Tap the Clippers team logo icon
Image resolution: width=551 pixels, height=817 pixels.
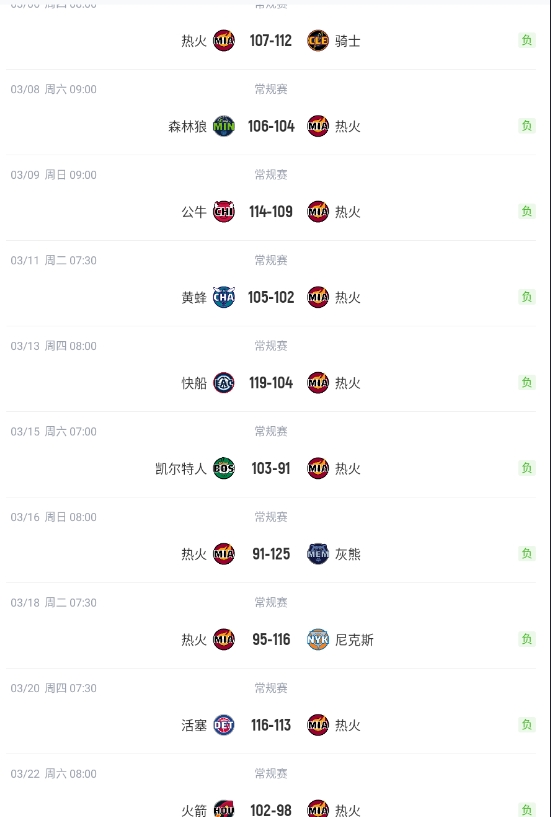224,383
